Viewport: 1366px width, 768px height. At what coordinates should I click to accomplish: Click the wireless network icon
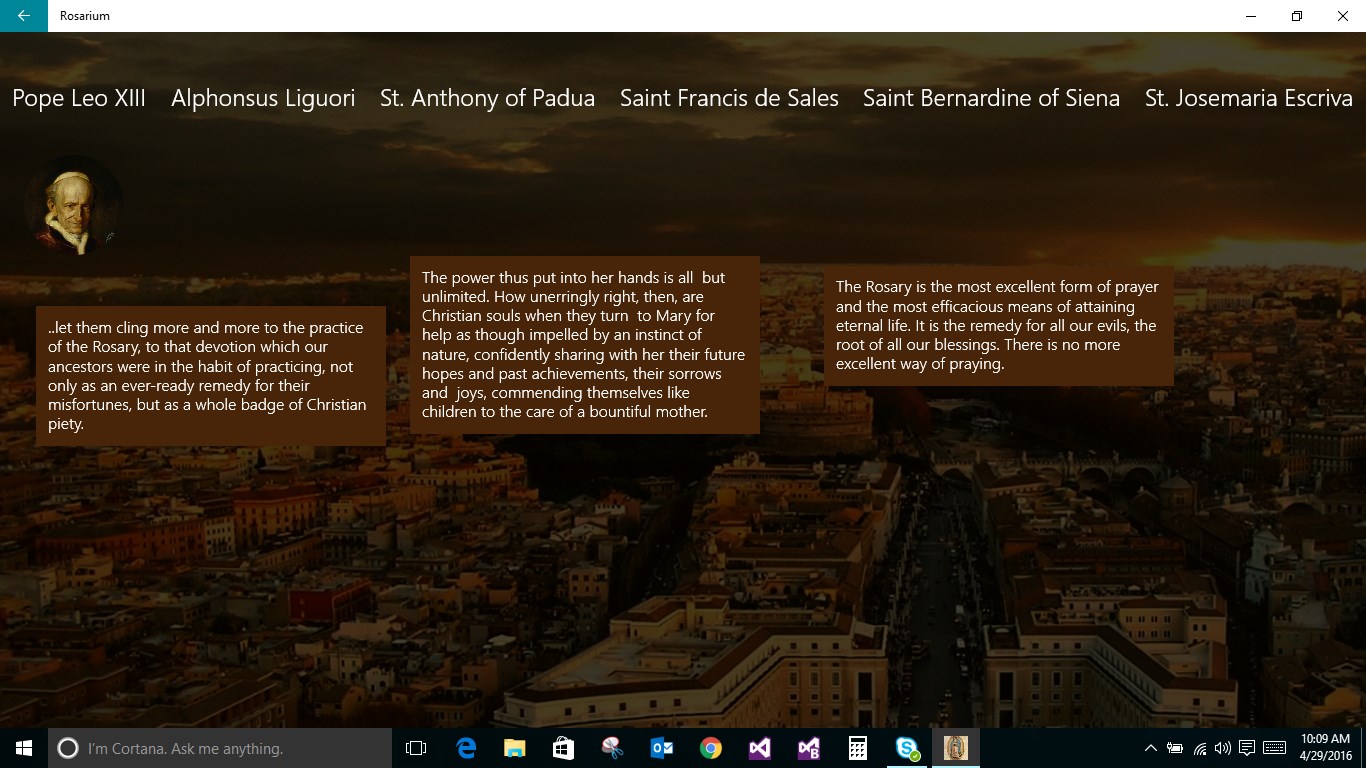point(1198,747)
